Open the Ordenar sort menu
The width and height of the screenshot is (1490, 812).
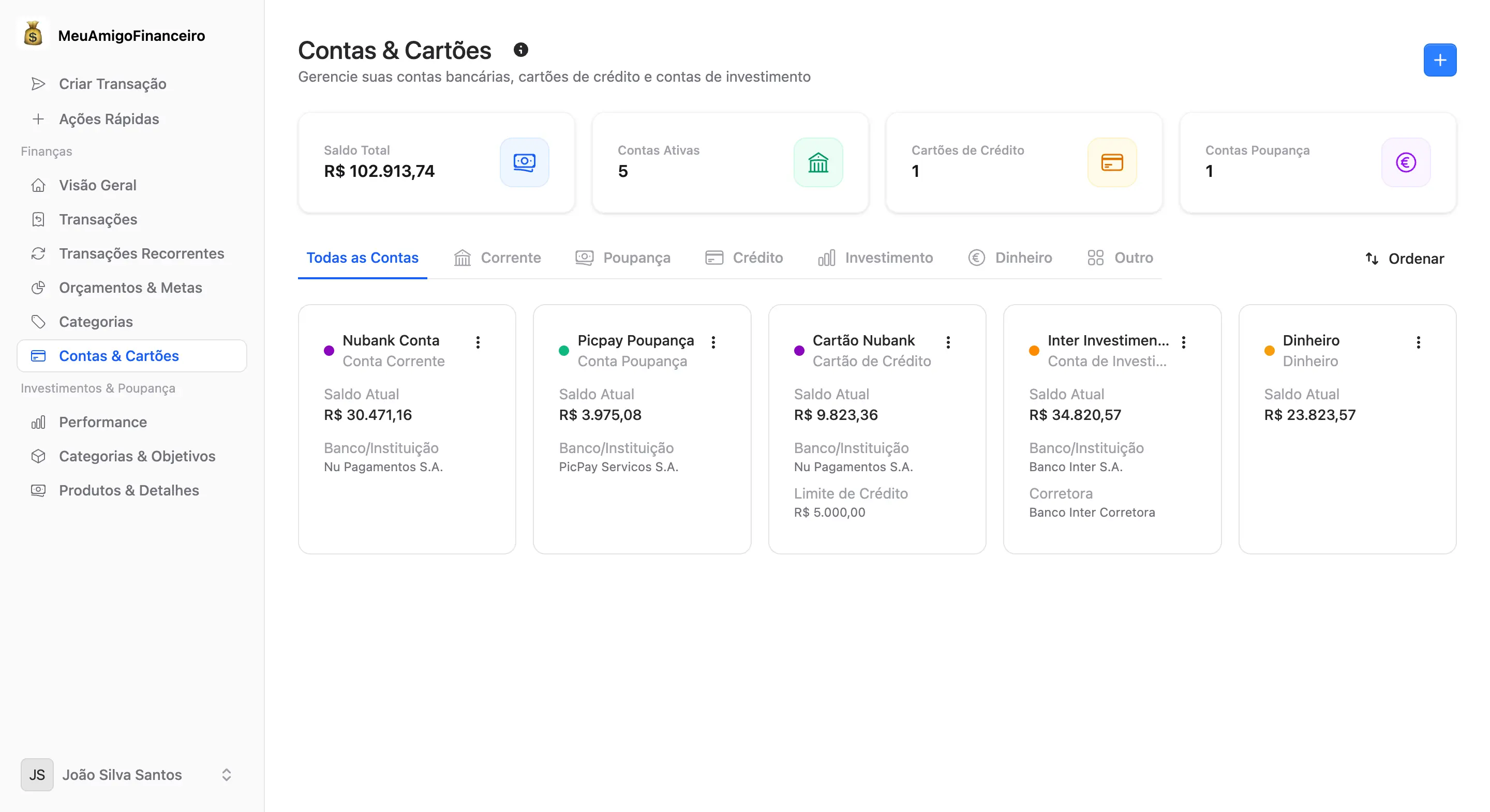[1405, 259]
